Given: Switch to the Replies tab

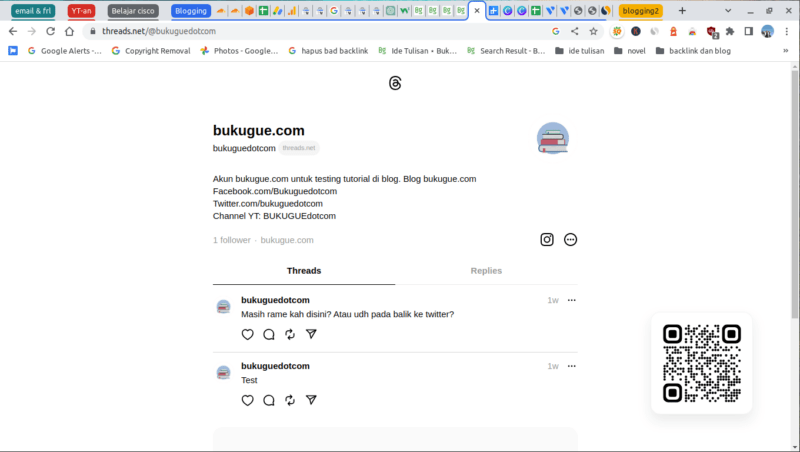Looking at the screenshot, I should click(x=486, y=271).
